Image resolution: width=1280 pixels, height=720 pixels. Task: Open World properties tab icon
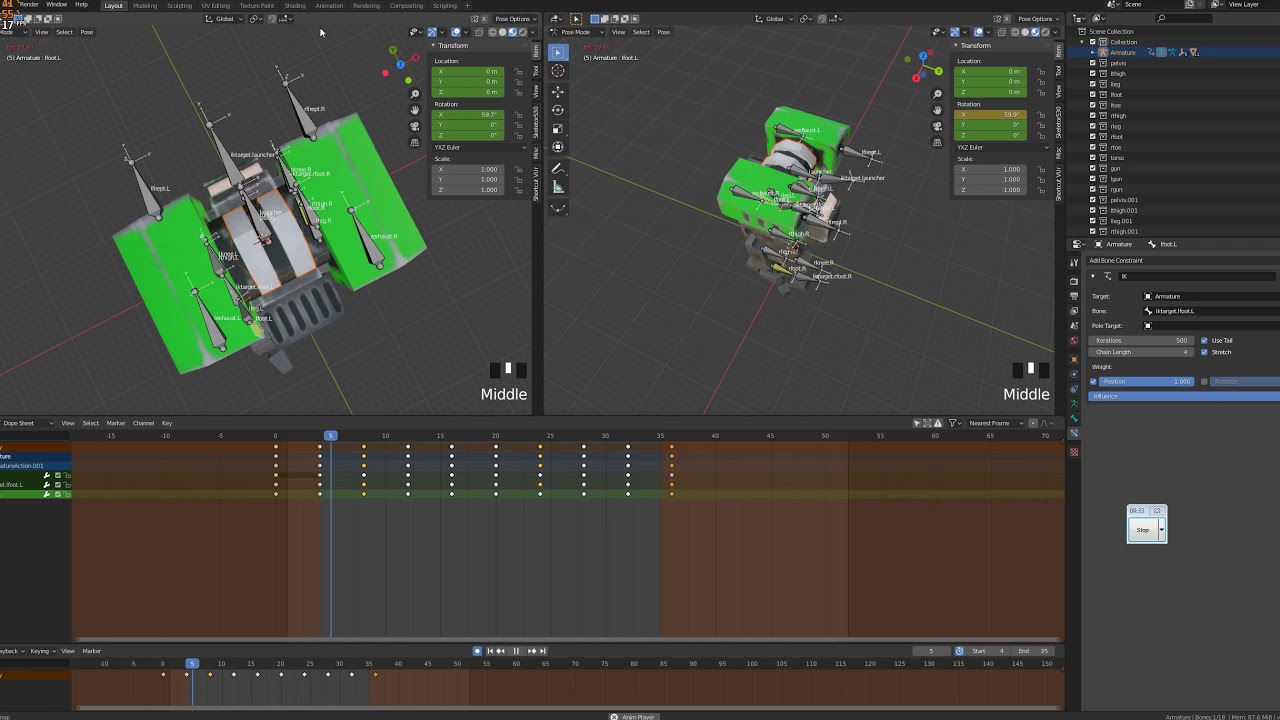[1074, 341]
